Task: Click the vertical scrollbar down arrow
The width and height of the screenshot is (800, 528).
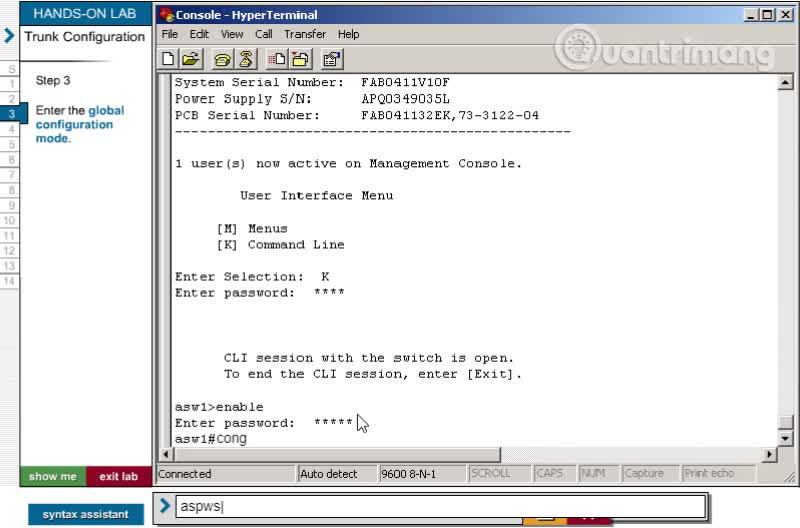Action: coord(785,438)
